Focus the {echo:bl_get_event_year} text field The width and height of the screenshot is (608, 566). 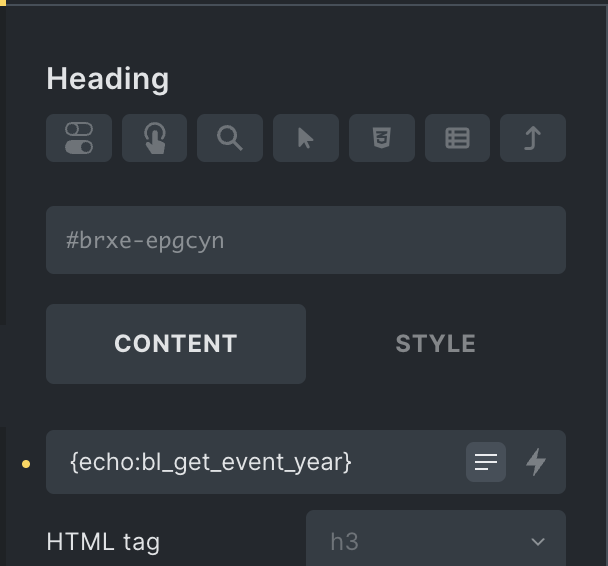250,462
